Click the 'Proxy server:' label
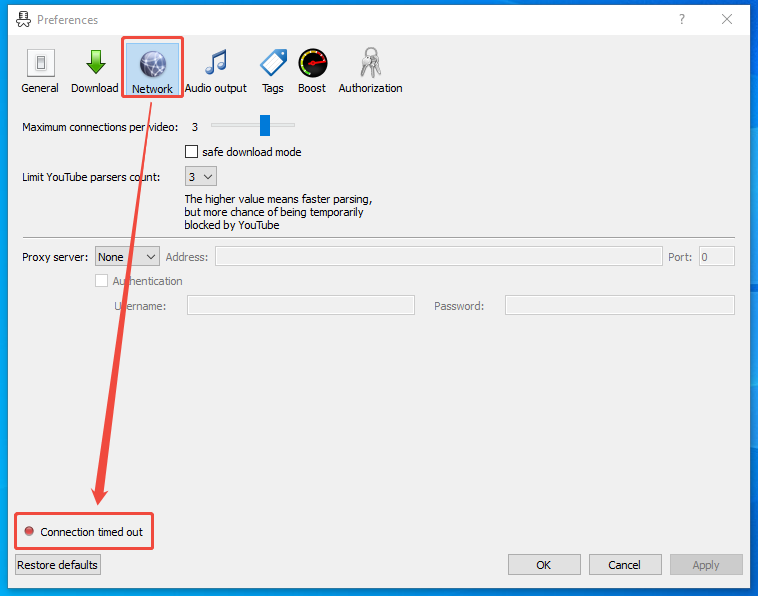Viewport: 758px width, 596px height. point(55,257)
